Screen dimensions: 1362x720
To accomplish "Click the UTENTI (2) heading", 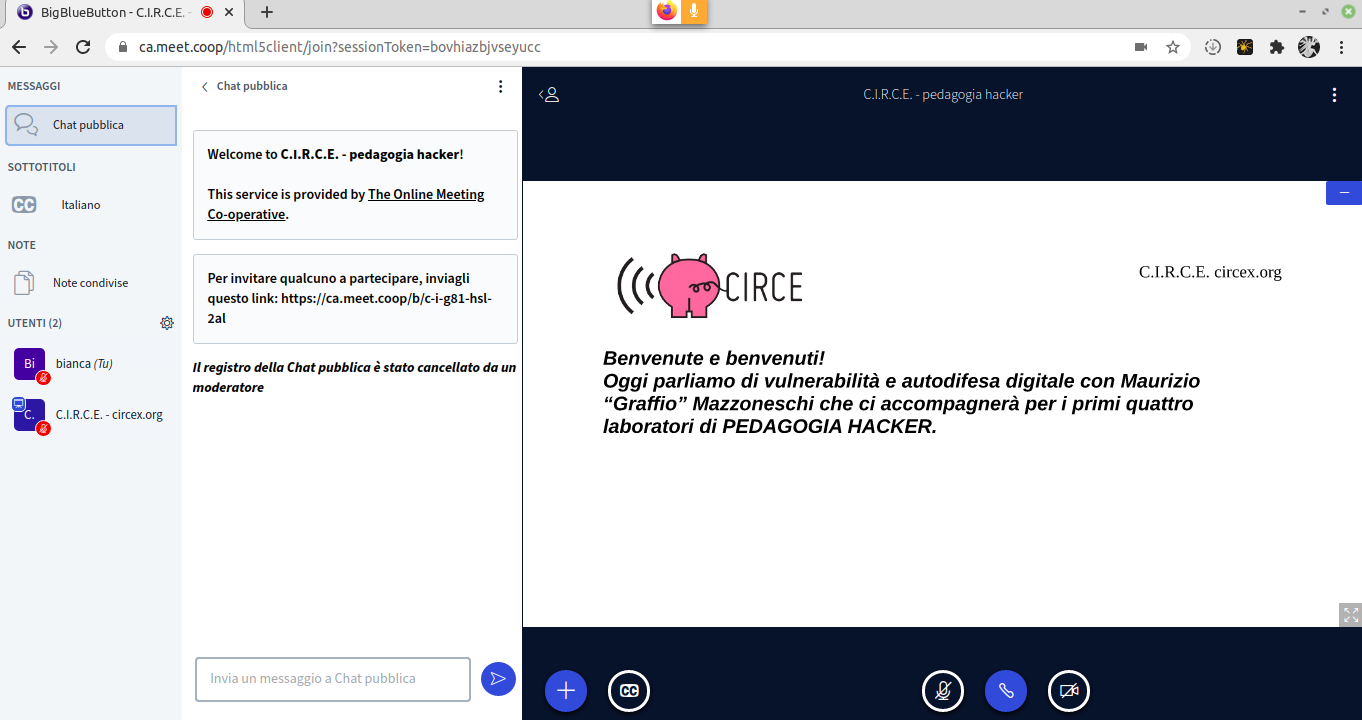I will [35, 323].
